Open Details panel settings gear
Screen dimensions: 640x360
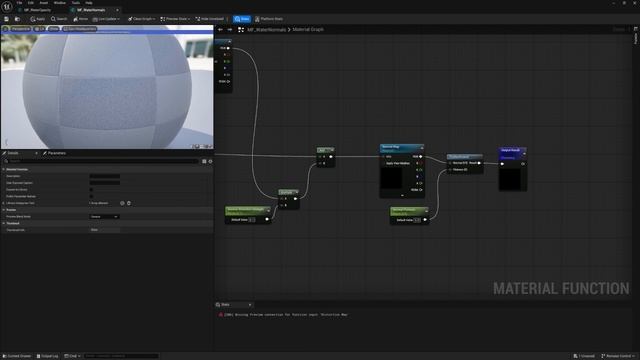(x=211, y=161)
